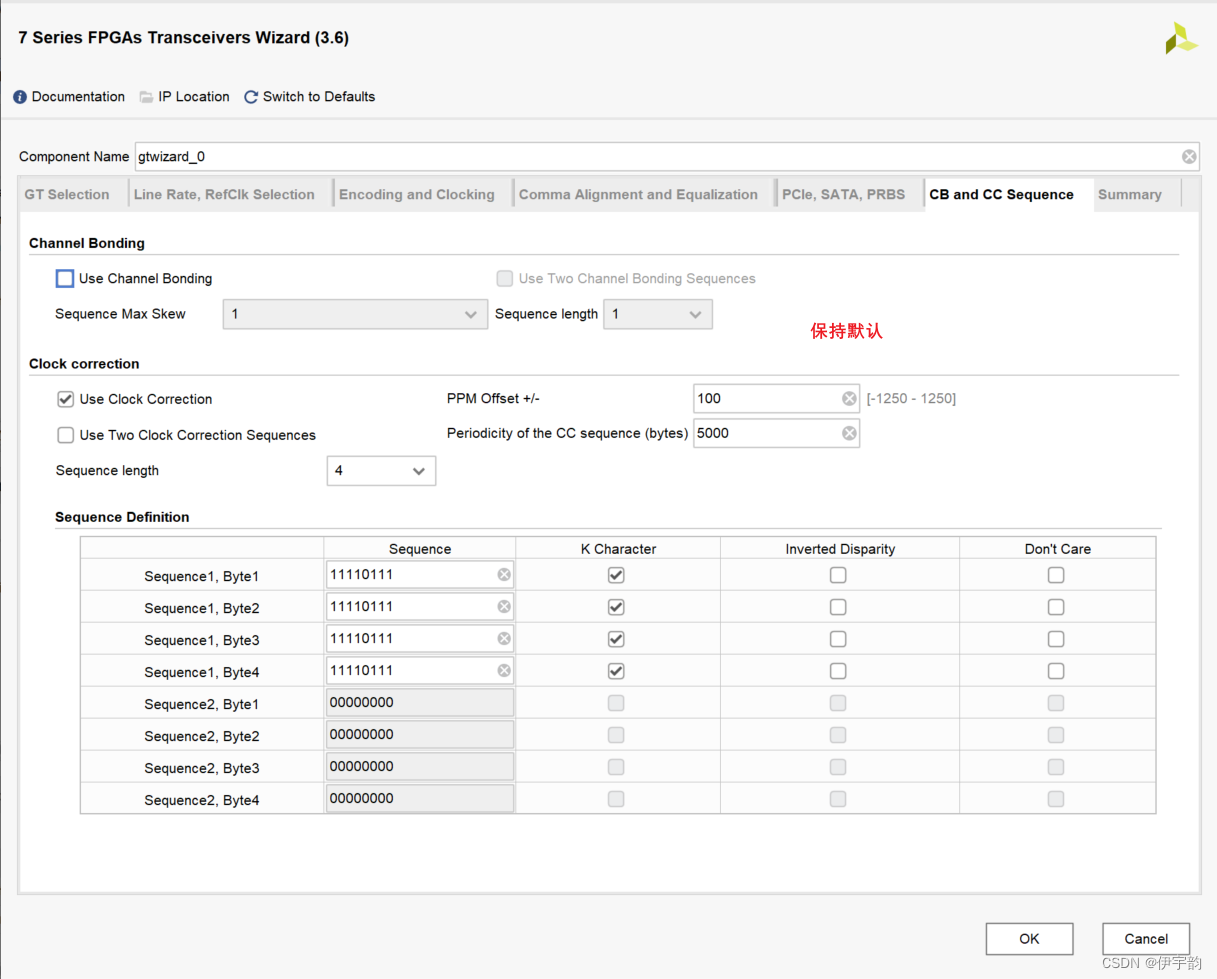1217x979 pixels.
Task: Open the Documentation link
Action: point(78,97)
